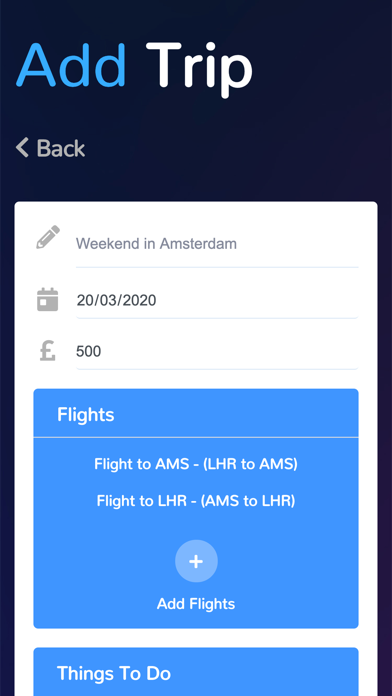The image size is (392, 696).
Task: Select the year 2020 in the date
Action: (x=139, y=301)
